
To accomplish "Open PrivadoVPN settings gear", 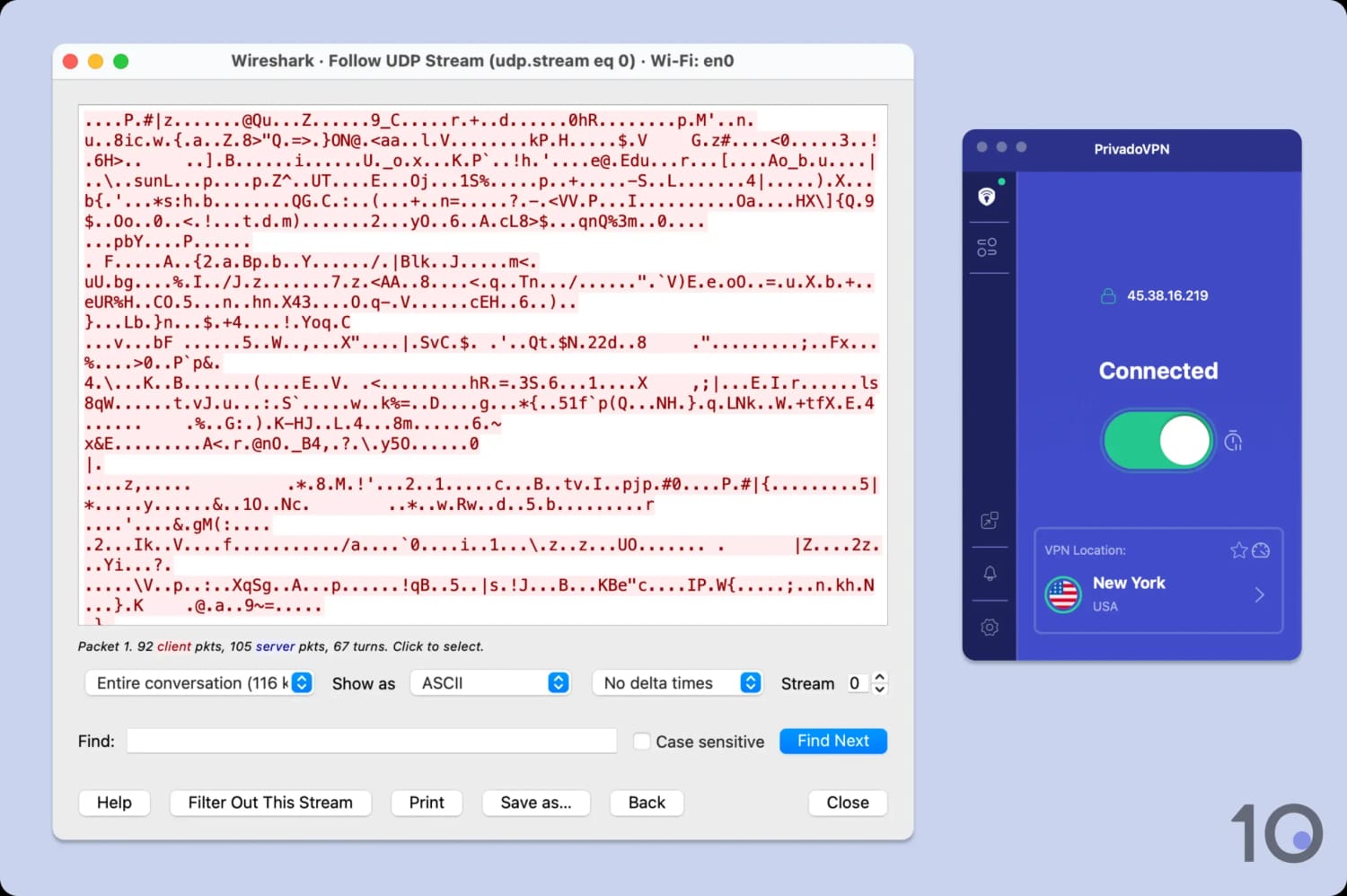I will click(990, 628).
